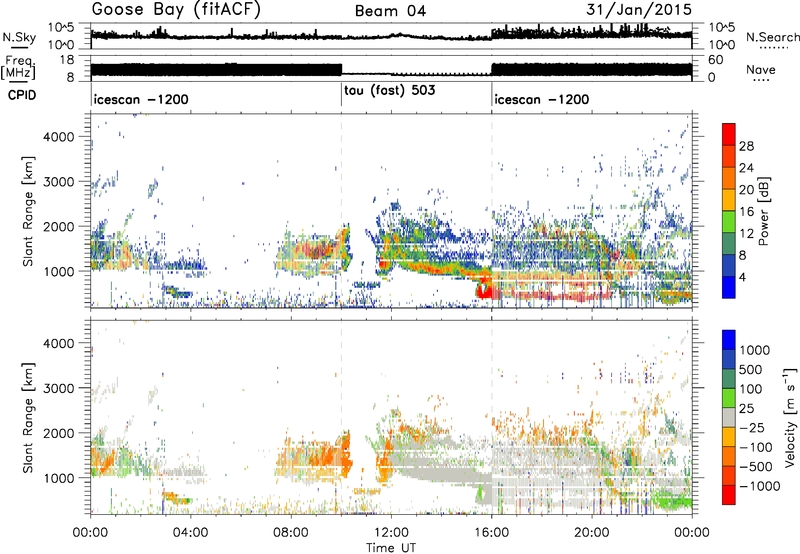Select the red bottom segment of Velocity color bar
The width and height of the screenshot is (800, 554).
point(729,495)
